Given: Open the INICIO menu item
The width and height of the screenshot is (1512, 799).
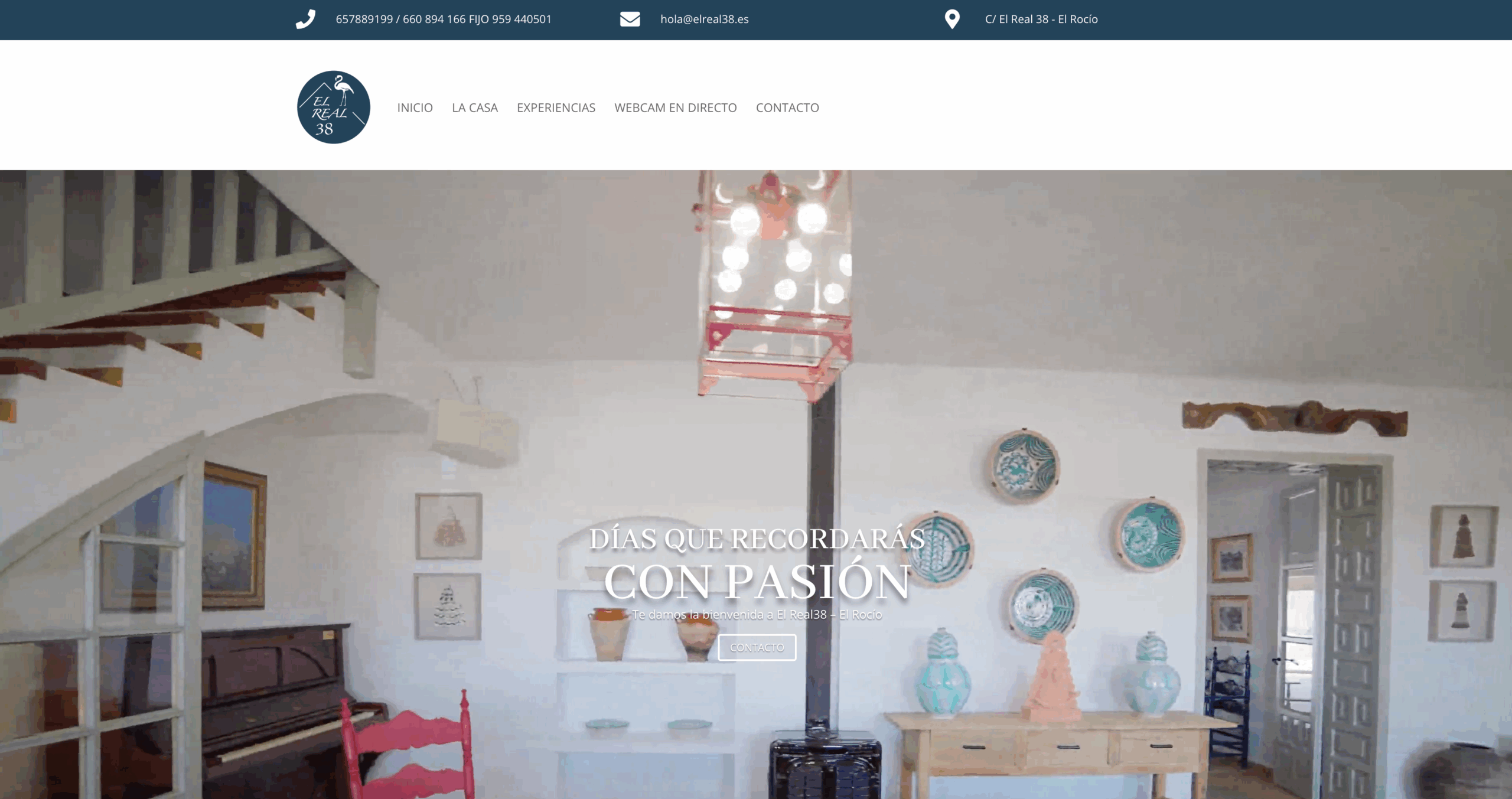Looking at the screenshot, I should click(415, 107).
